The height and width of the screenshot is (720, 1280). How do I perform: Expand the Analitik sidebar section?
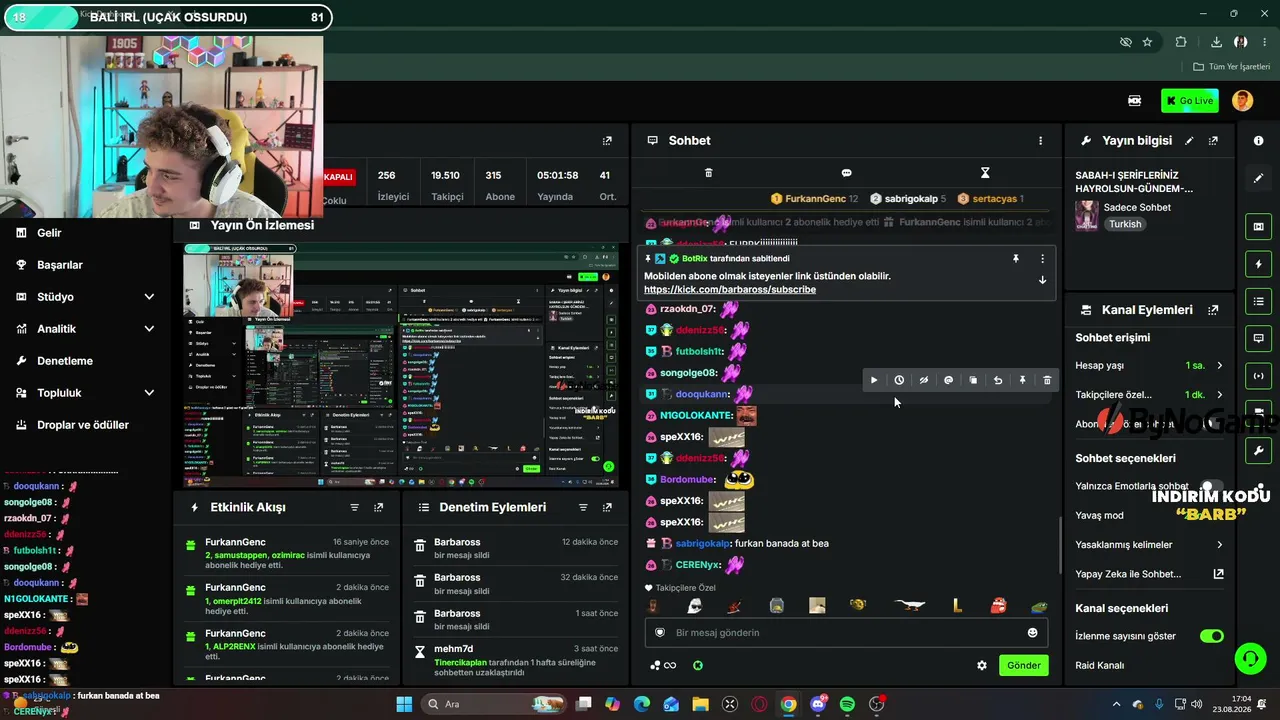pos(149,329)
